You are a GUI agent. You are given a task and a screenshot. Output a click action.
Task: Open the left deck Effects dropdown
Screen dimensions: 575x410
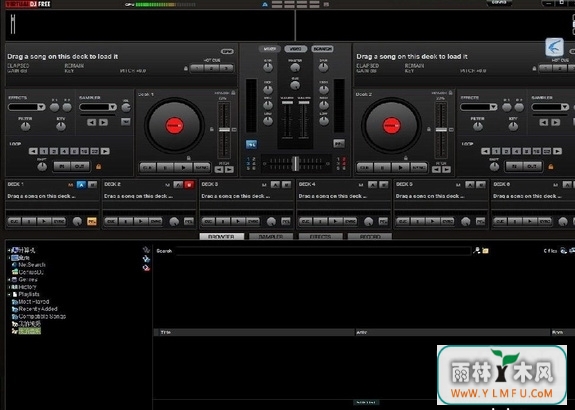pos(27,107)
